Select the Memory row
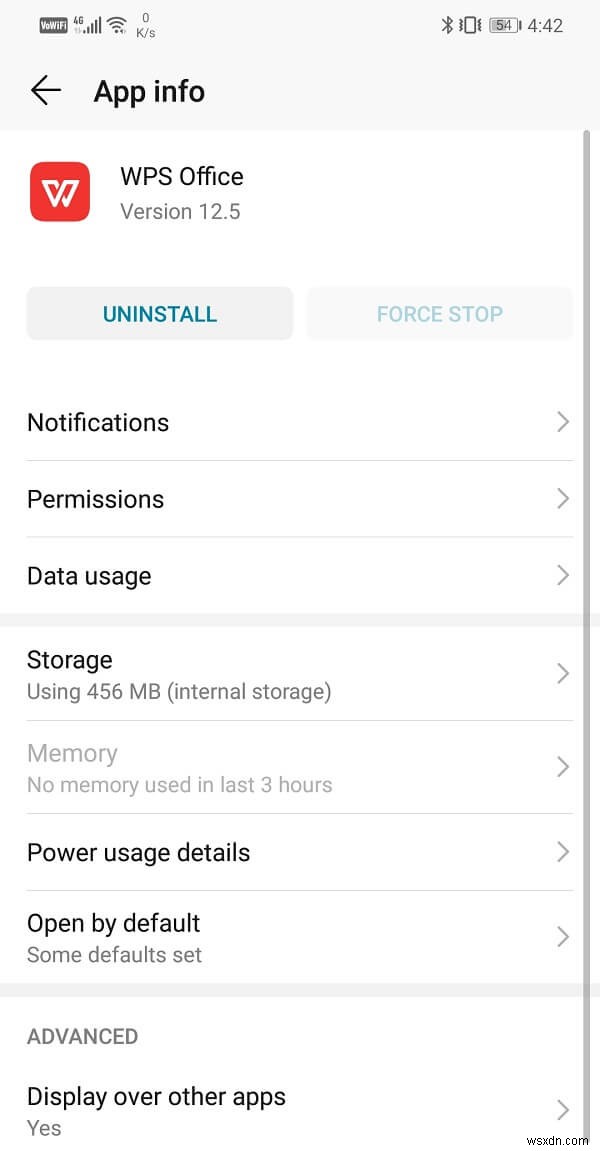The width and height of the screenshot is (600, 1151). tap(300, 767)
